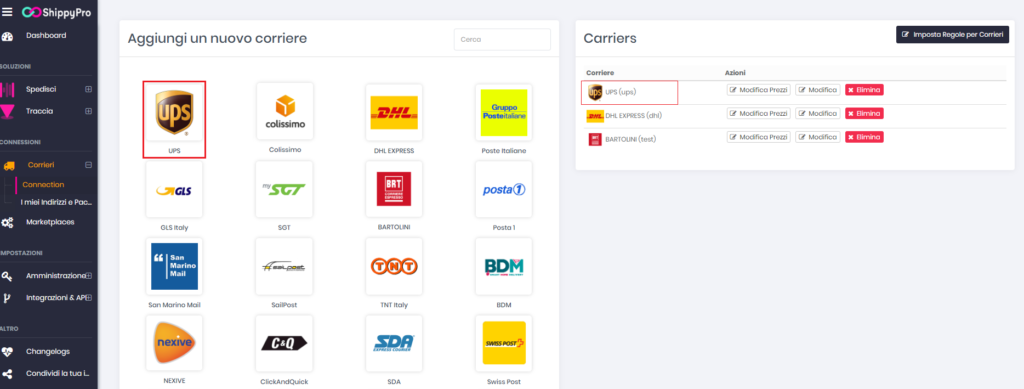The width and height of the screenshot is (1024, 389).
Task: Open the hamburger menu icon
Action: tap(7, 12)
